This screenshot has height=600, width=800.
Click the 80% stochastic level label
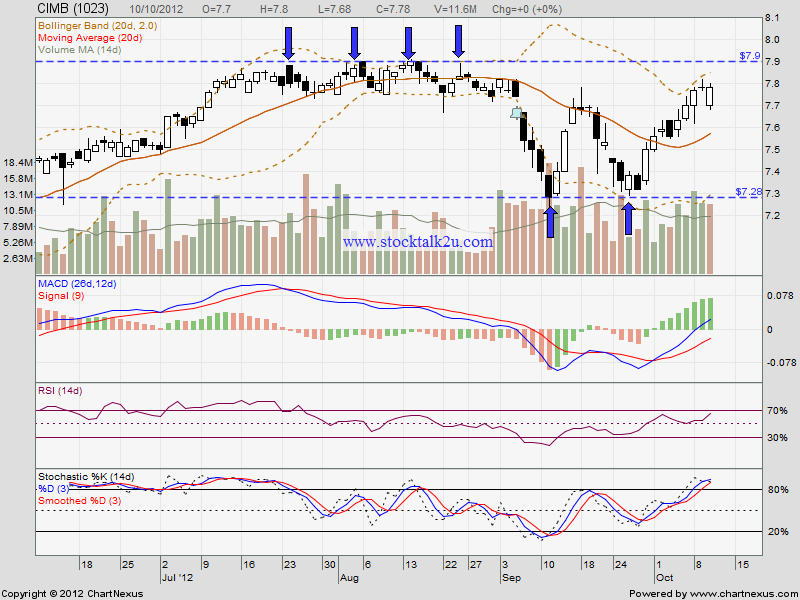coord(777,490)
